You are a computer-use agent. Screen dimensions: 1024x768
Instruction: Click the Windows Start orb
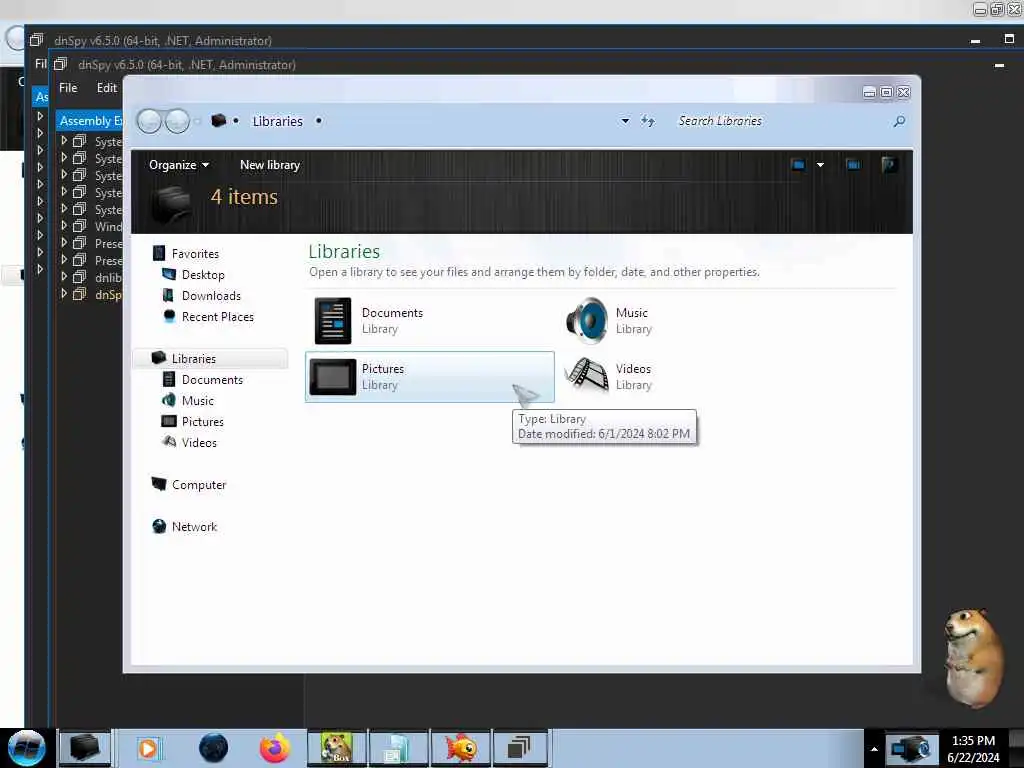tap(26, 748)
